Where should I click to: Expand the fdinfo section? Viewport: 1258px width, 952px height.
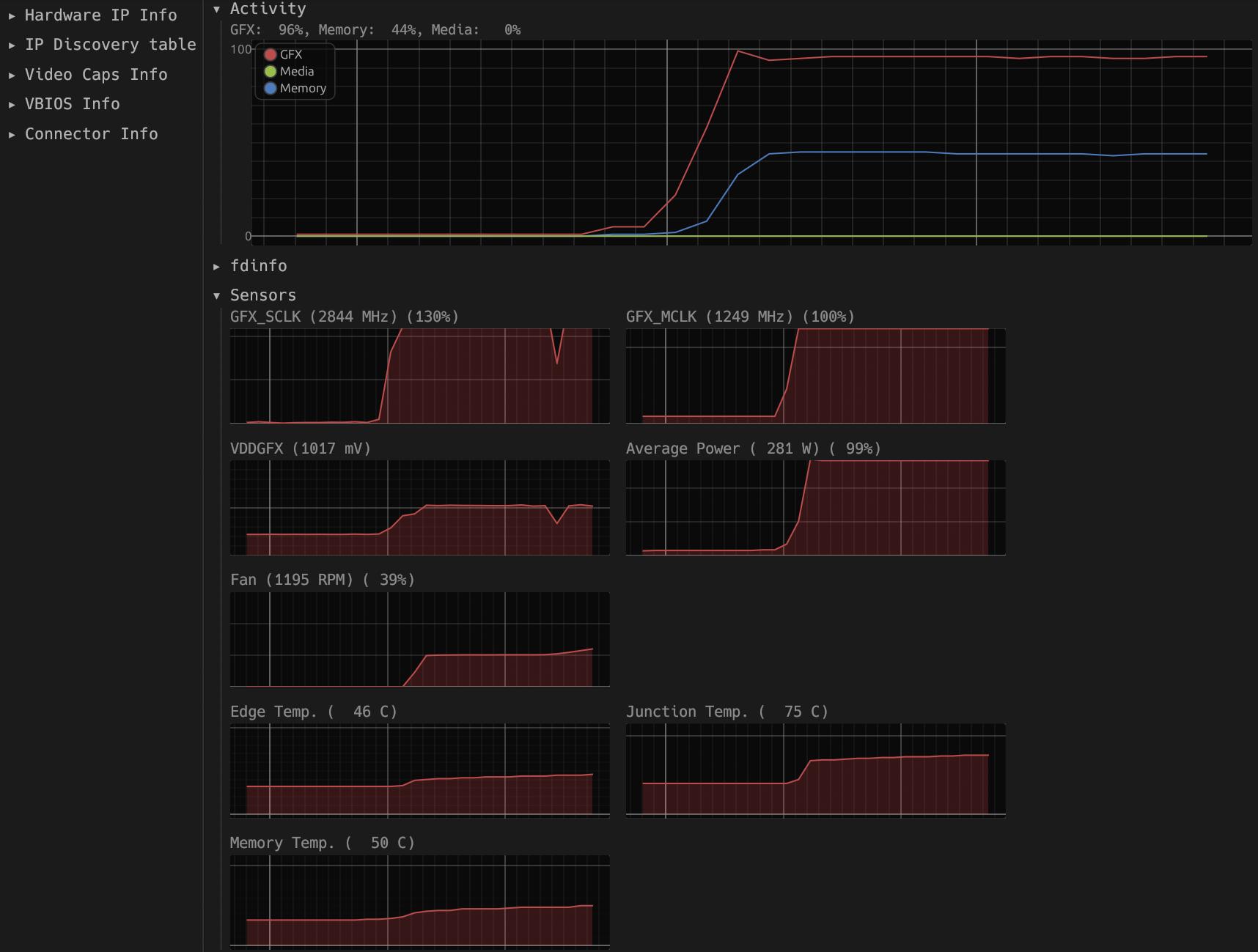point(258,266)
